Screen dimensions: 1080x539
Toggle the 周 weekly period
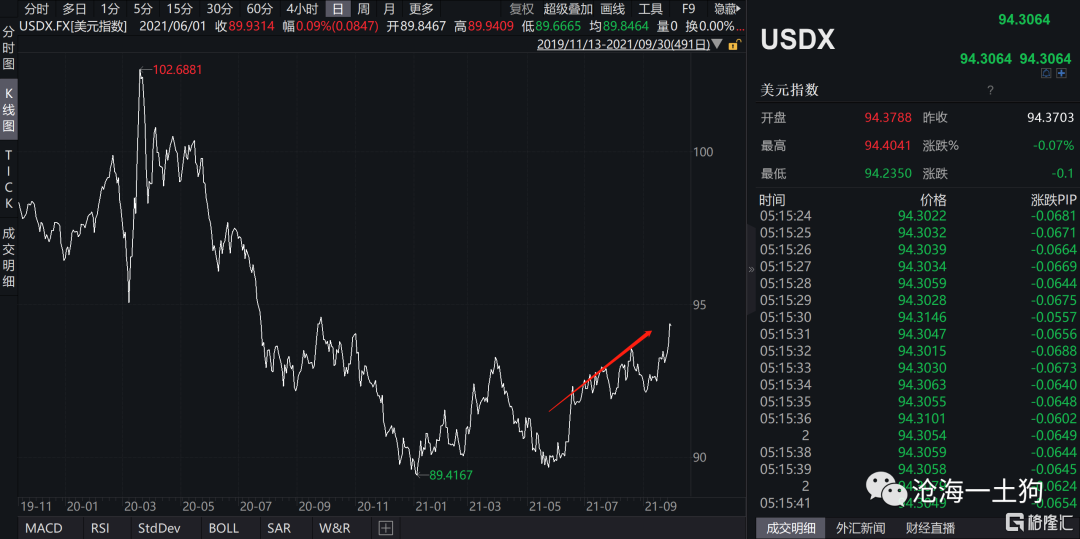pos(363,9)
